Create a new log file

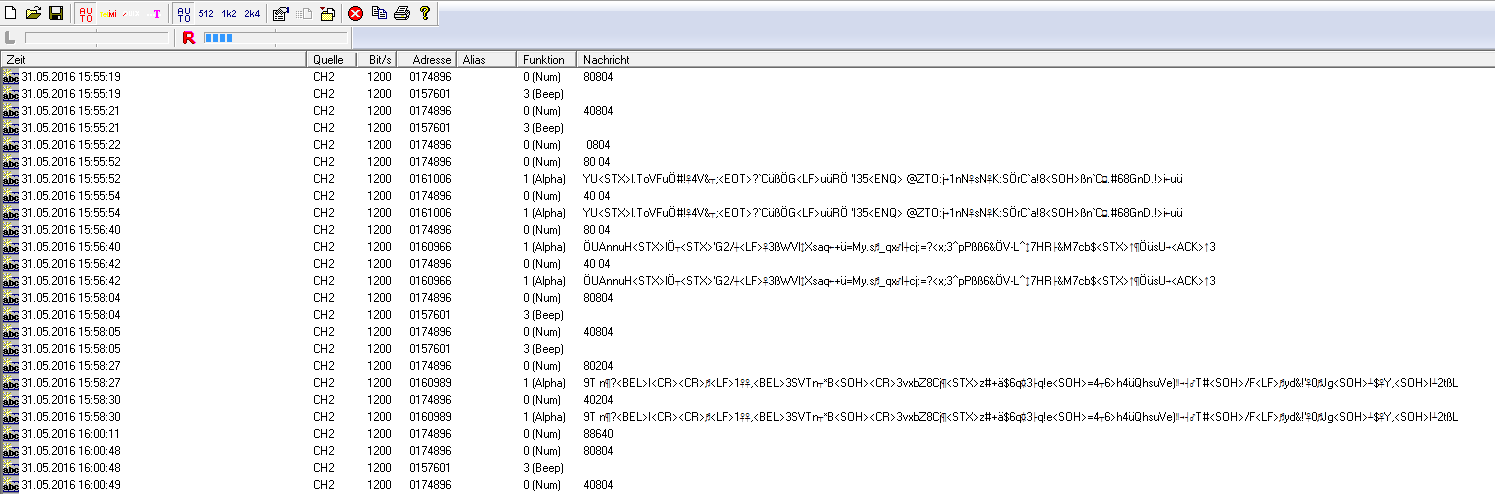(11, 13)
